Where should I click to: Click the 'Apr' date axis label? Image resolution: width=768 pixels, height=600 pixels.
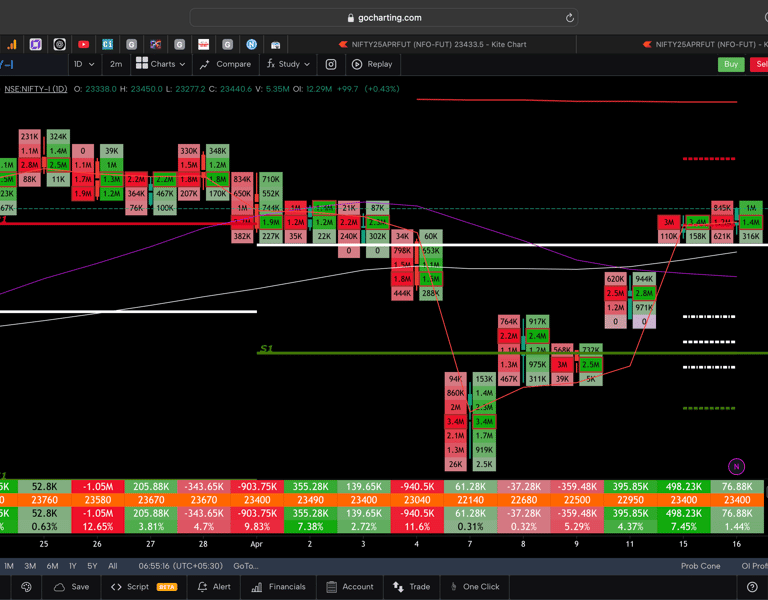[257, 544]
